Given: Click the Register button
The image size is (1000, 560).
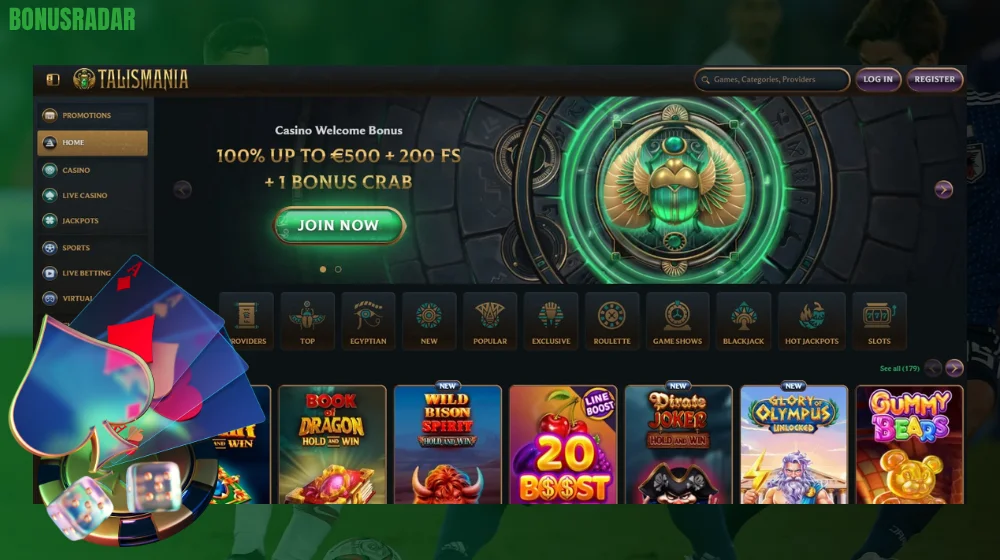Looking at the screenshot, I should [x=934, y=80].
